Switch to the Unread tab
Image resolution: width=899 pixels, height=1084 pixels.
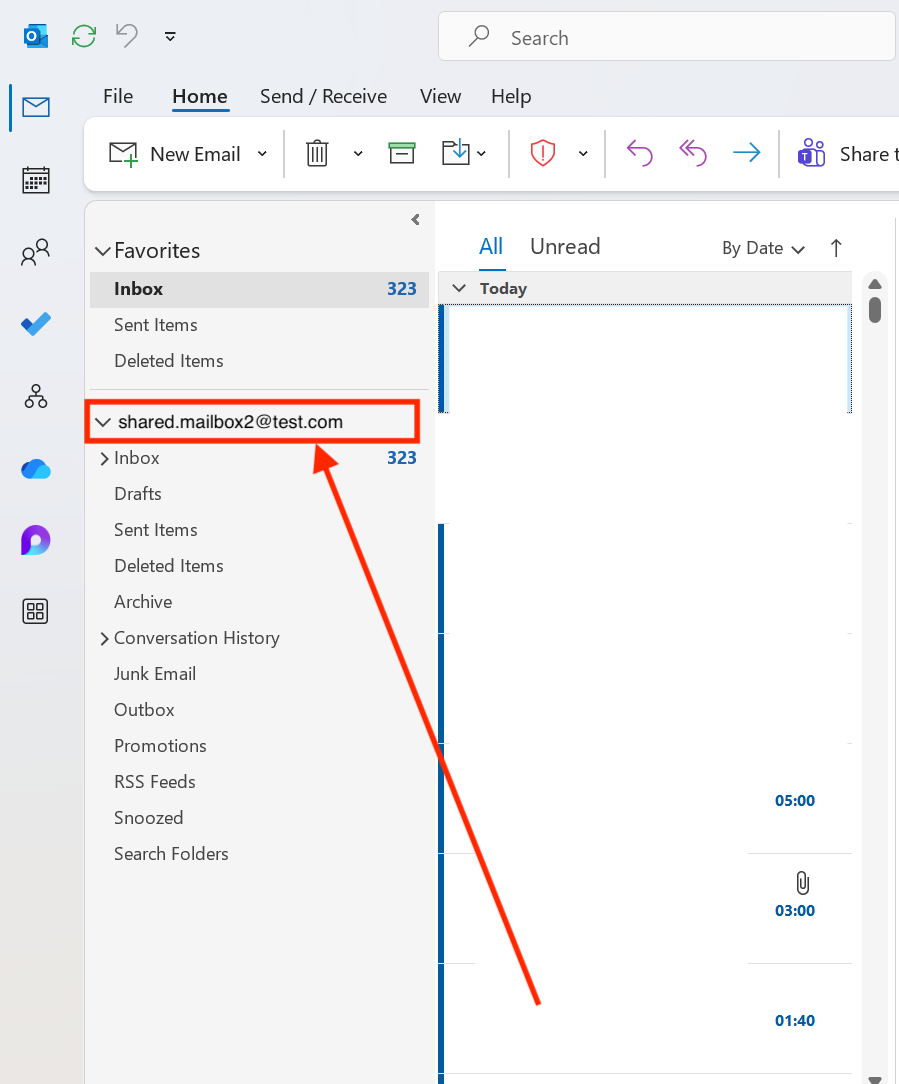[x=565, y=246]
